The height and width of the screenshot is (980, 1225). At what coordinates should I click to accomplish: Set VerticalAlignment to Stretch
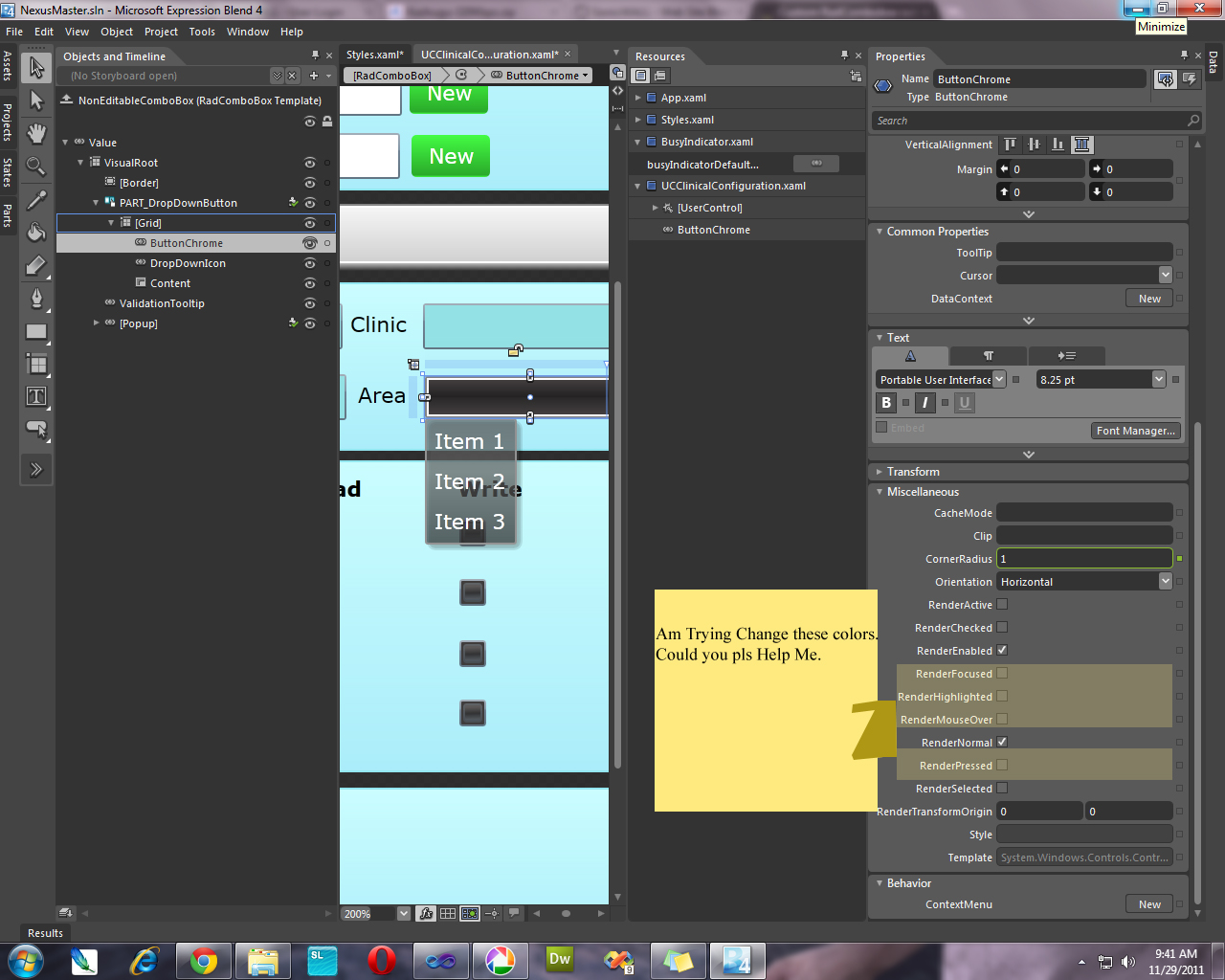coord(1082,145)
